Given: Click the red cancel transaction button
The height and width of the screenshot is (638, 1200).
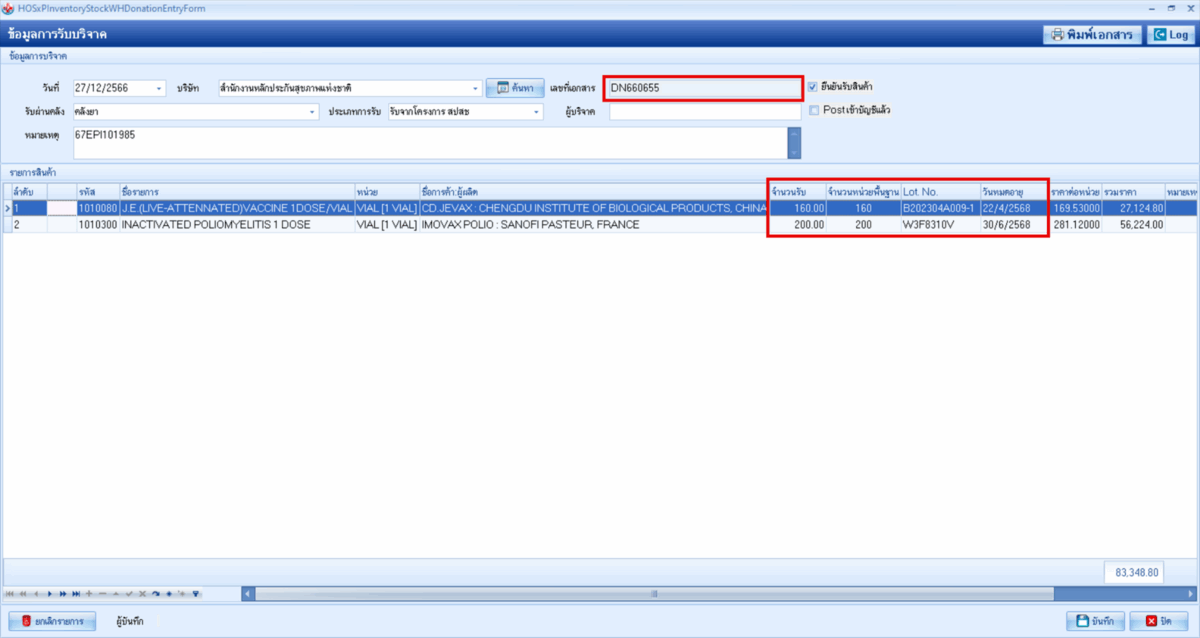Looking at the screenshot, I should [52, 621].
